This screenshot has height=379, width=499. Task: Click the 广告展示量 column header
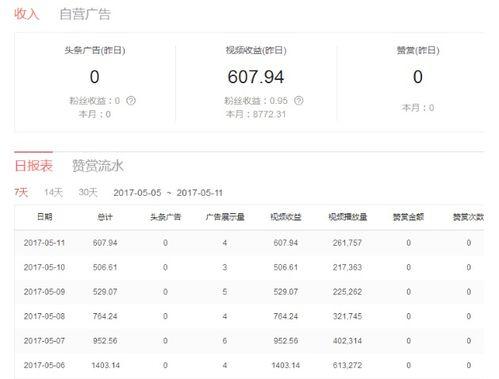[x=225, y=217]
